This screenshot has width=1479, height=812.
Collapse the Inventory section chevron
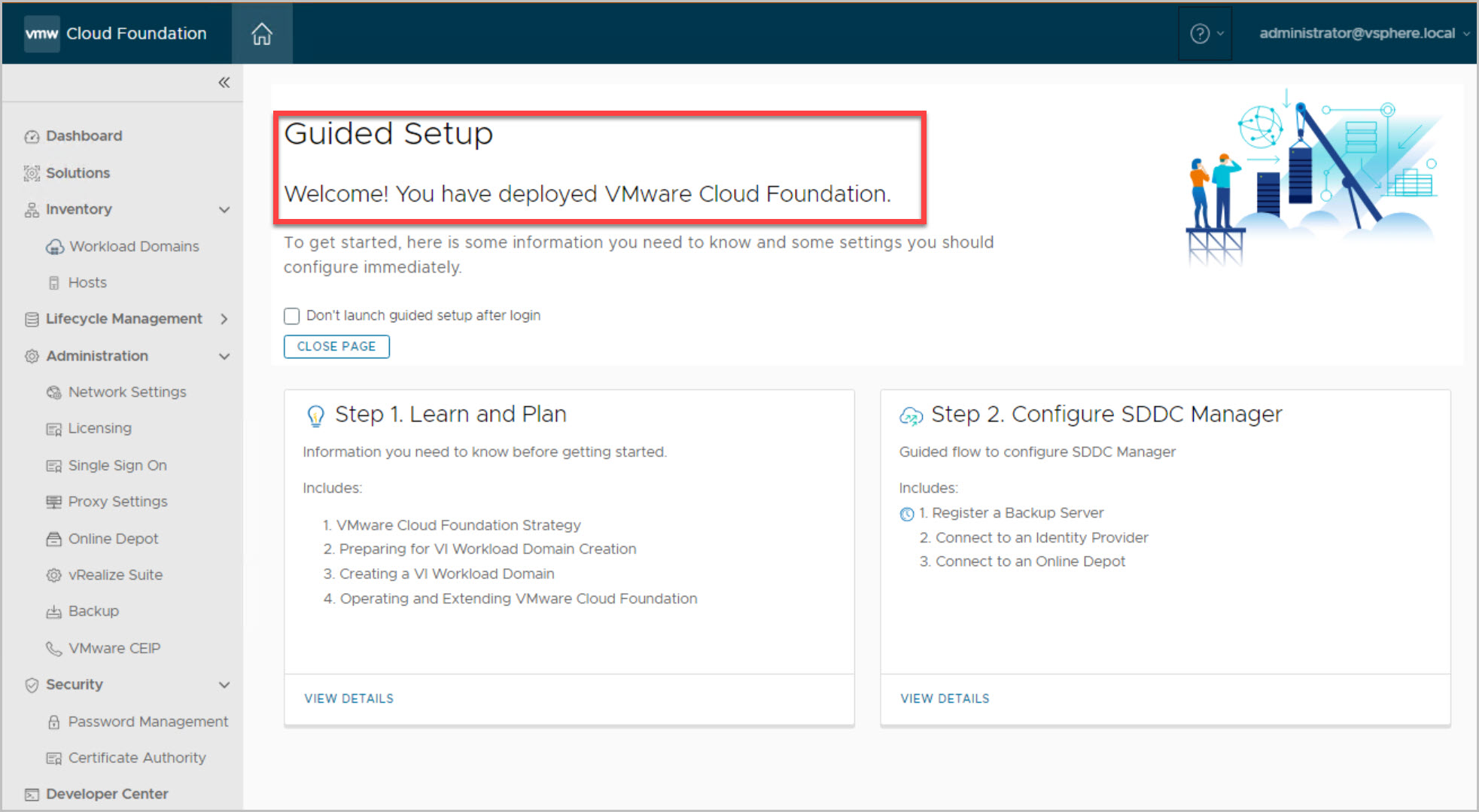(224, 210)
